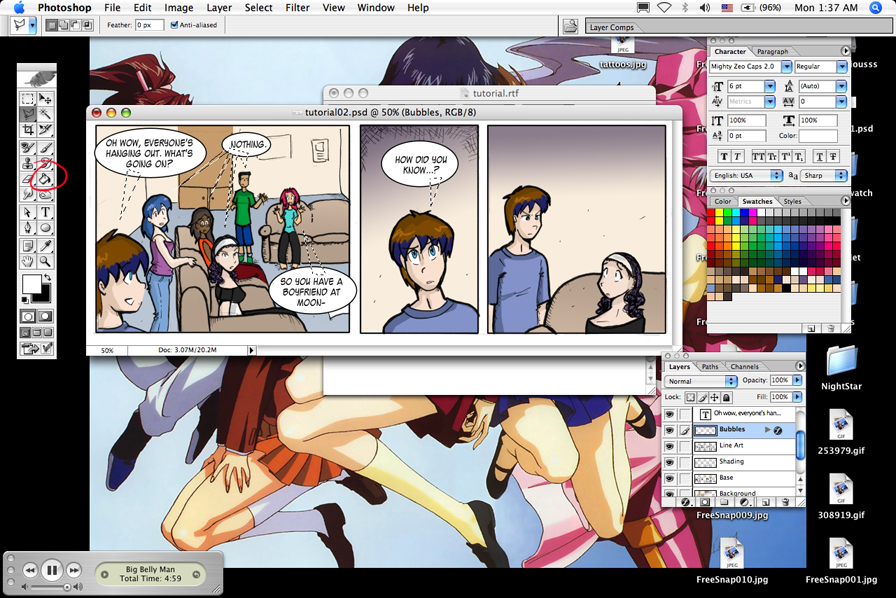The image size is (896, 598).
Task: Toggle lock transparent pixels
Action: click(690, 397)
